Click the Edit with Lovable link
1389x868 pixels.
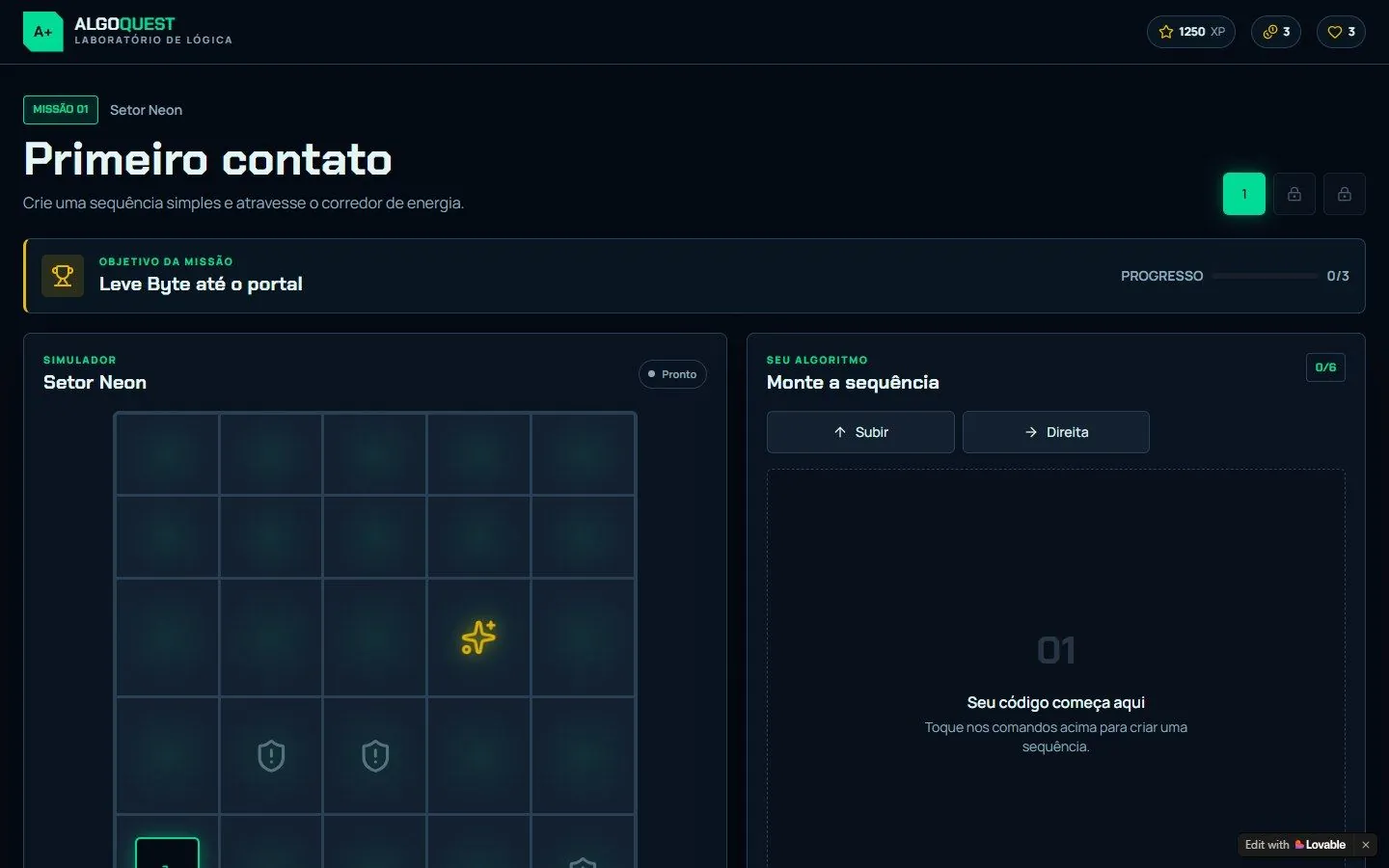point(1295,845)
